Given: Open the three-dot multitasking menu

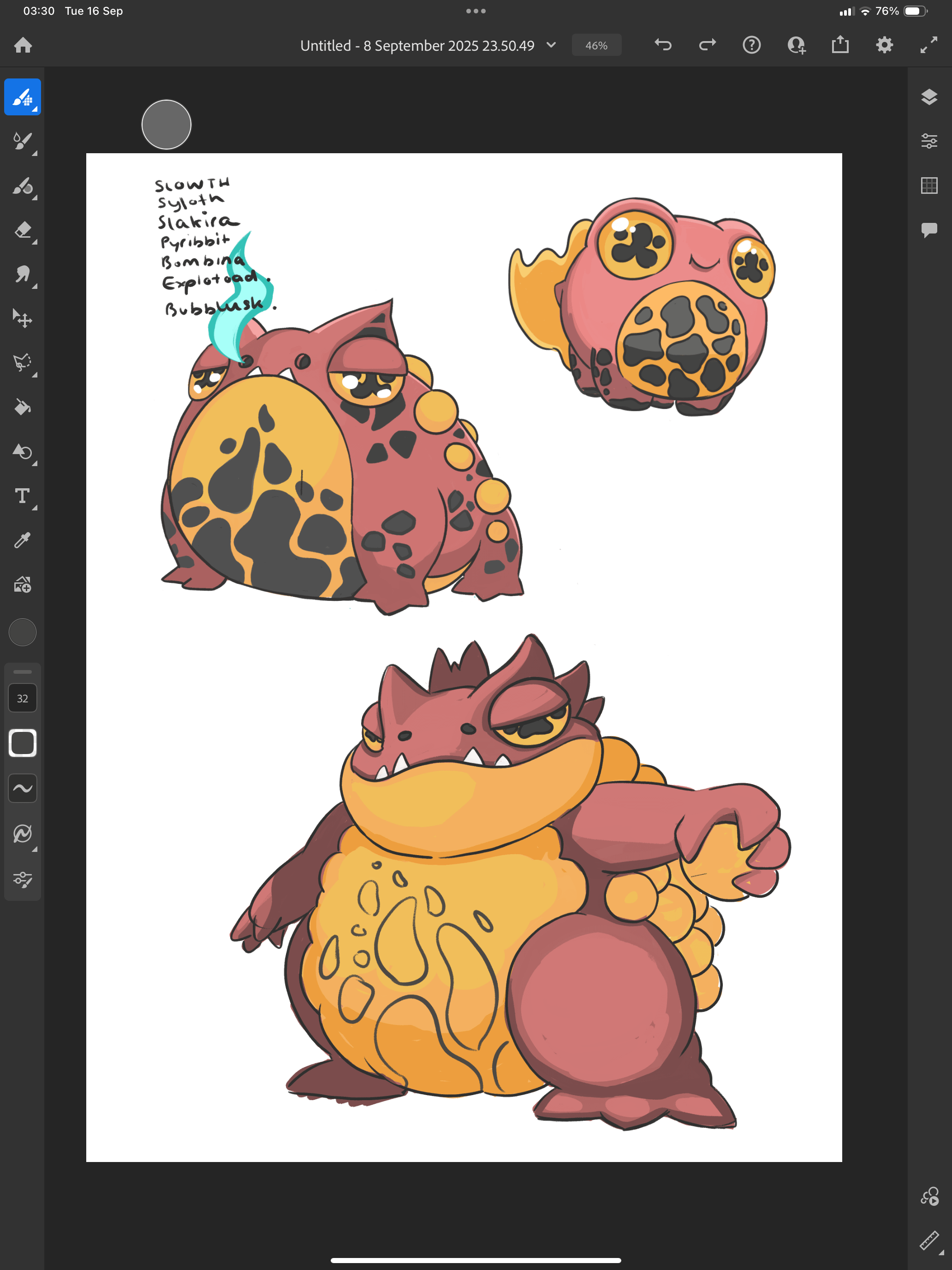Looking at the screenshot, I should coord(476,11).
